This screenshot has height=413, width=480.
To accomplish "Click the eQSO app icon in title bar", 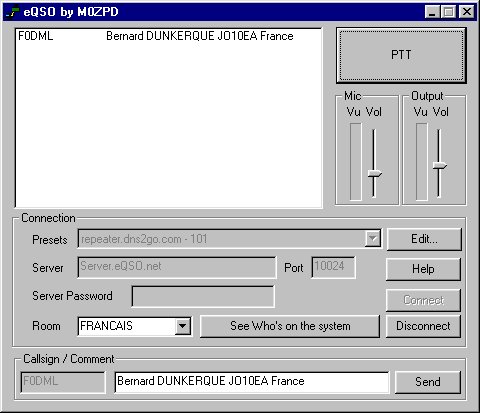I will coord(12,12).
